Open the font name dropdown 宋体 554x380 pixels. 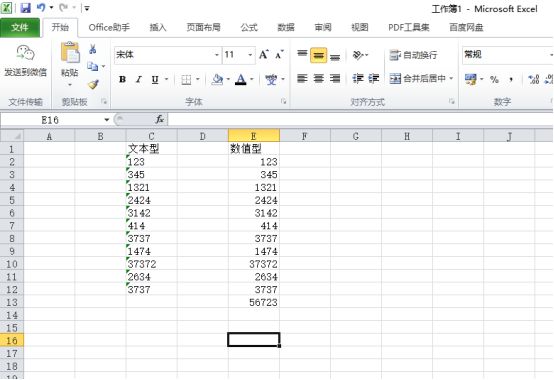click(217, 55)
